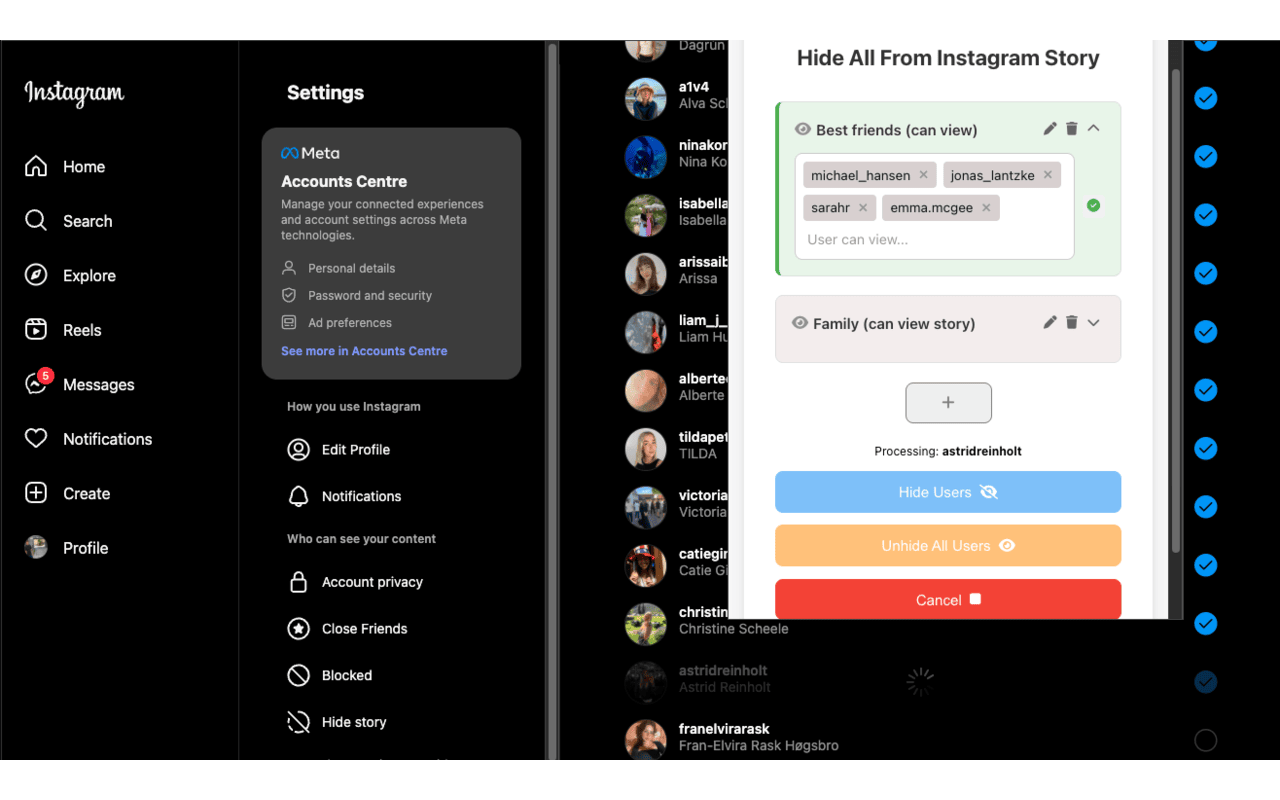Viewport: 1280px width, 800px height.
Task: Uncheck isabella checkbox
Action: pos(1206,215)
